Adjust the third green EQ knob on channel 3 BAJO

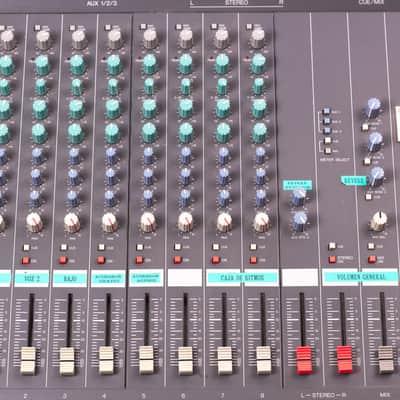tap(77, 109)
